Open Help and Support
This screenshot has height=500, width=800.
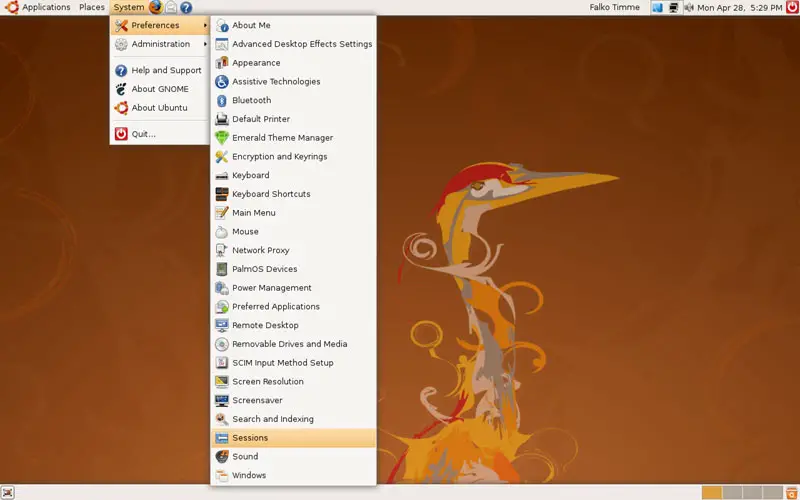click(x=160, y=70)
